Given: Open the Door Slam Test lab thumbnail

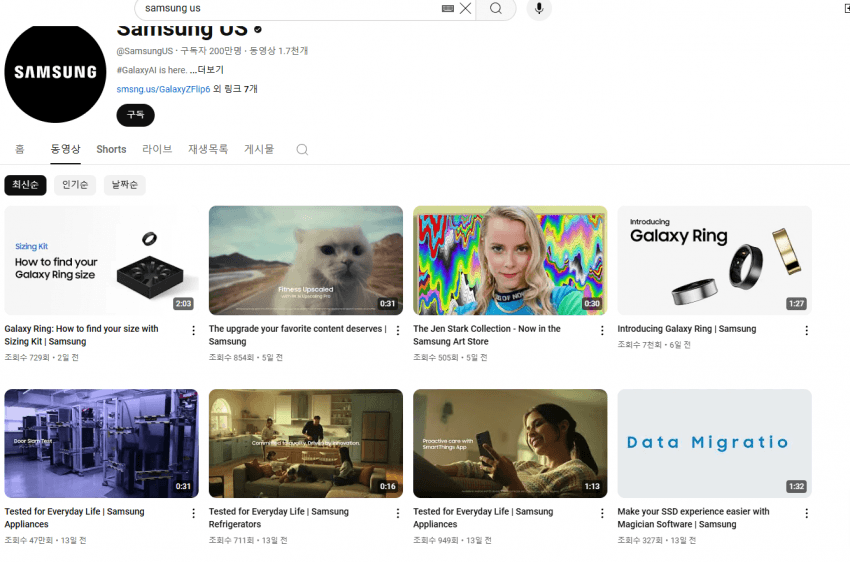Looking at the screenshot, I should click(101, 443).
